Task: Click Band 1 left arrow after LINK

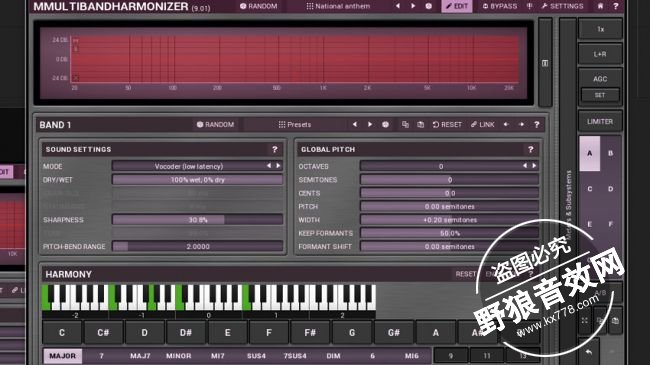Action: 506,124
